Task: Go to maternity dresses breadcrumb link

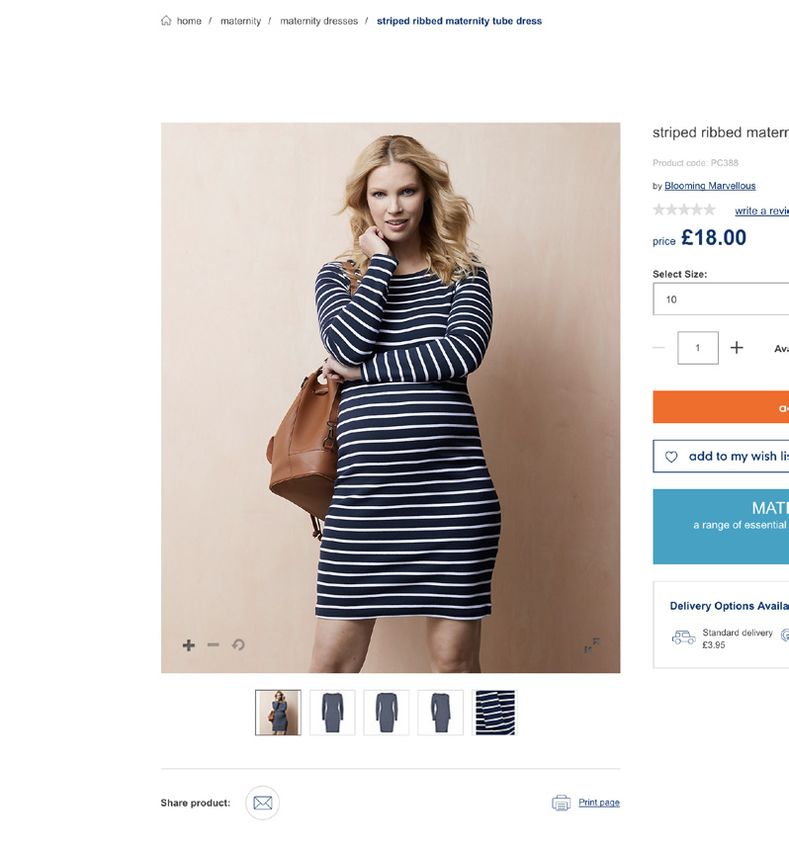Action: click(319, 21)
